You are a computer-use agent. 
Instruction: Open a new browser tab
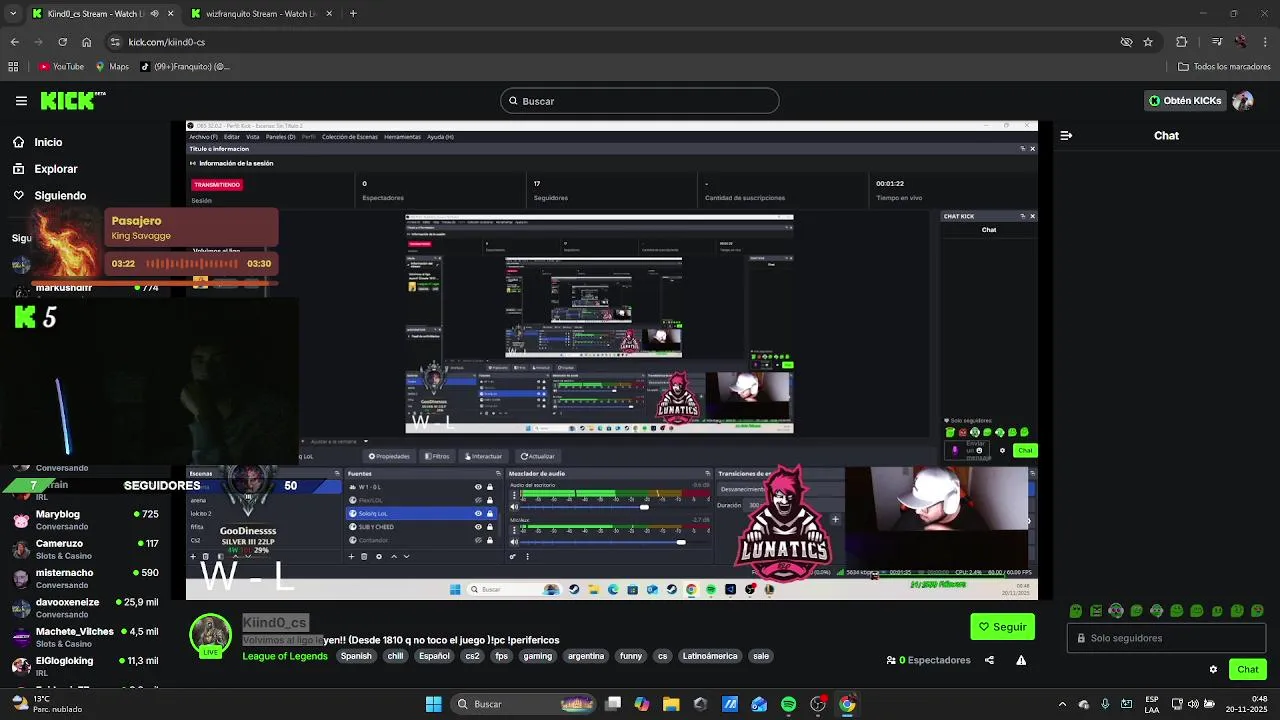353,14
